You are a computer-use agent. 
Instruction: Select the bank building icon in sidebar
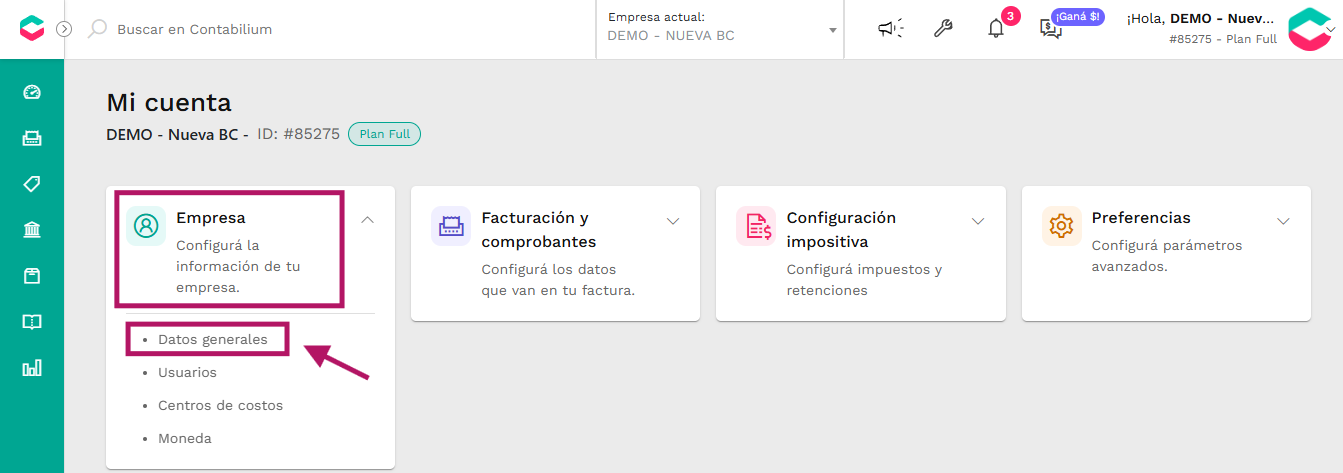coord(32,230)
